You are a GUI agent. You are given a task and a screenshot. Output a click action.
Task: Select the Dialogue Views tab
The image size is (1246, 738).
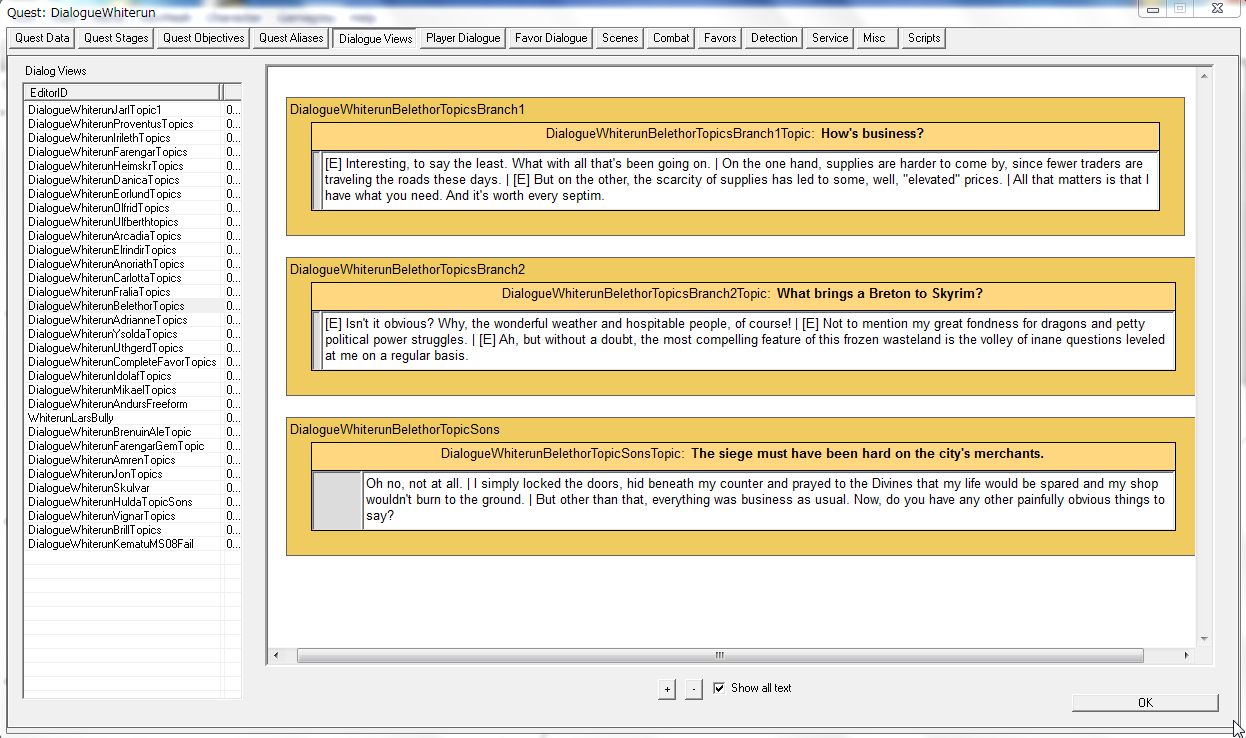pos(375,39)
